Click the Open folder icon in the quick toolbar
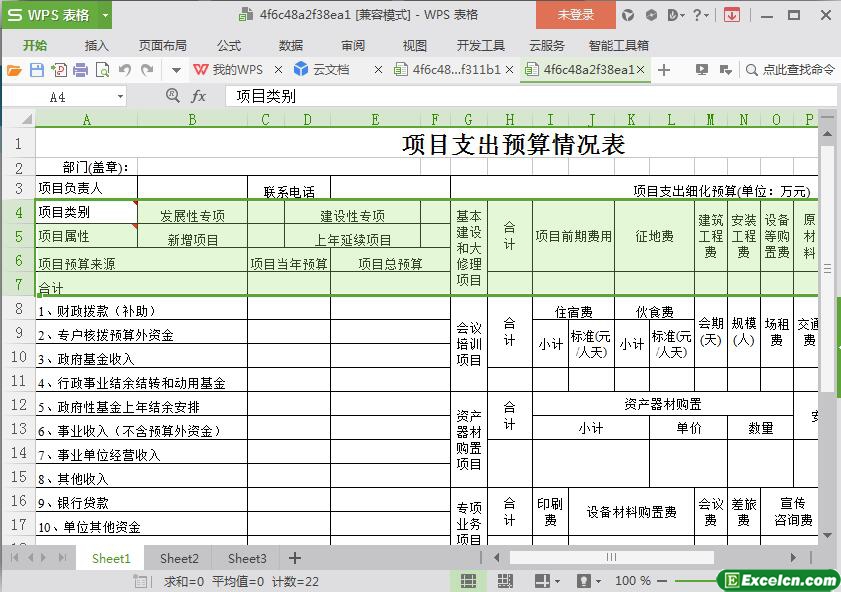Viewport: 841px width, 592px height. point(14,70)
